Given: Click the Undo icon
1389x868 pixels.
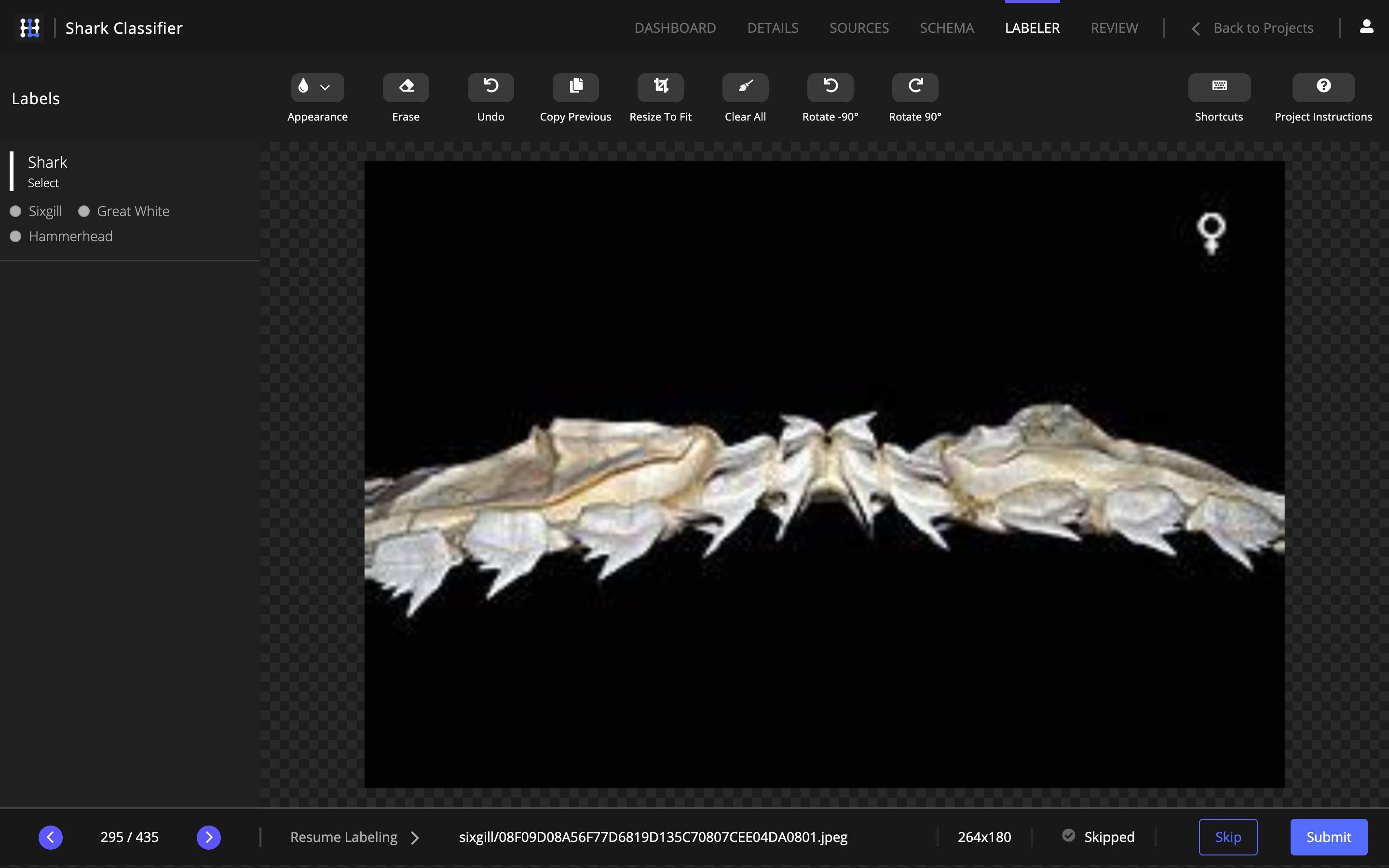Looking at the screenshot, I should [491, 87].
